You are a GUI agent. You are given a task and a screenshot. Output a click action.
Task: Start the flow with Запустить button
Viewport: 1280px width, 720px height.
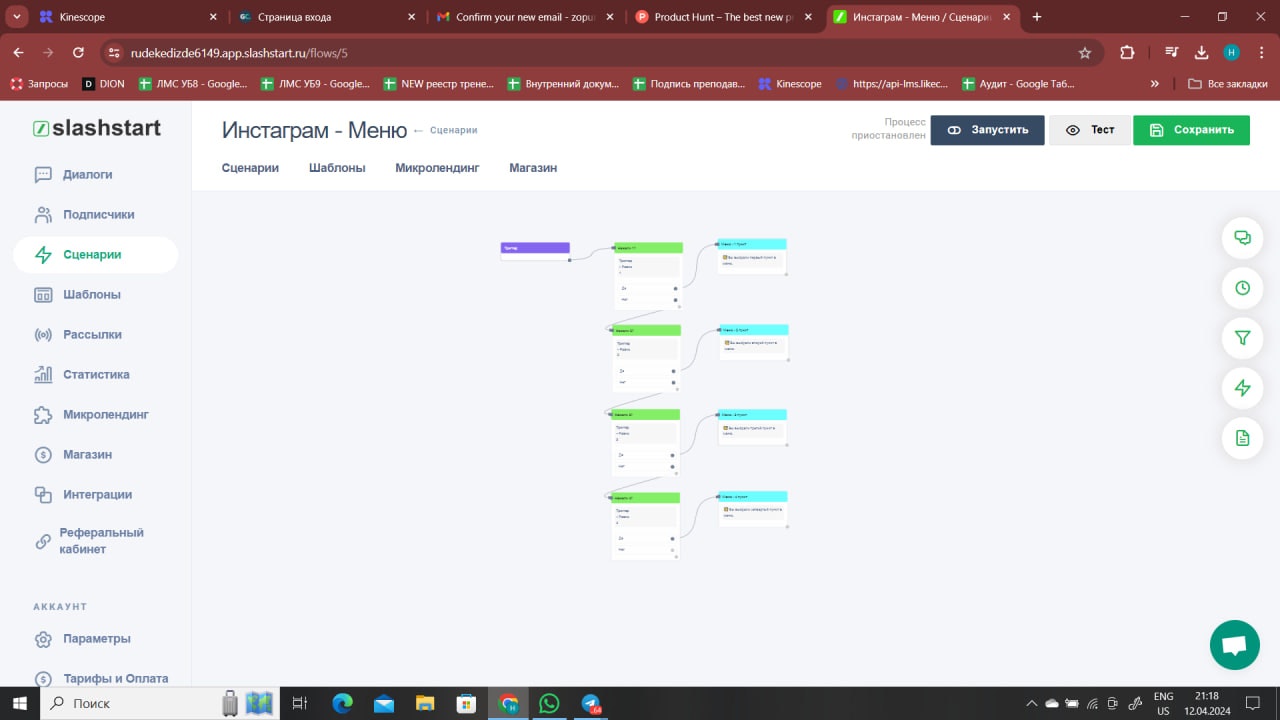tap(987, 130)
